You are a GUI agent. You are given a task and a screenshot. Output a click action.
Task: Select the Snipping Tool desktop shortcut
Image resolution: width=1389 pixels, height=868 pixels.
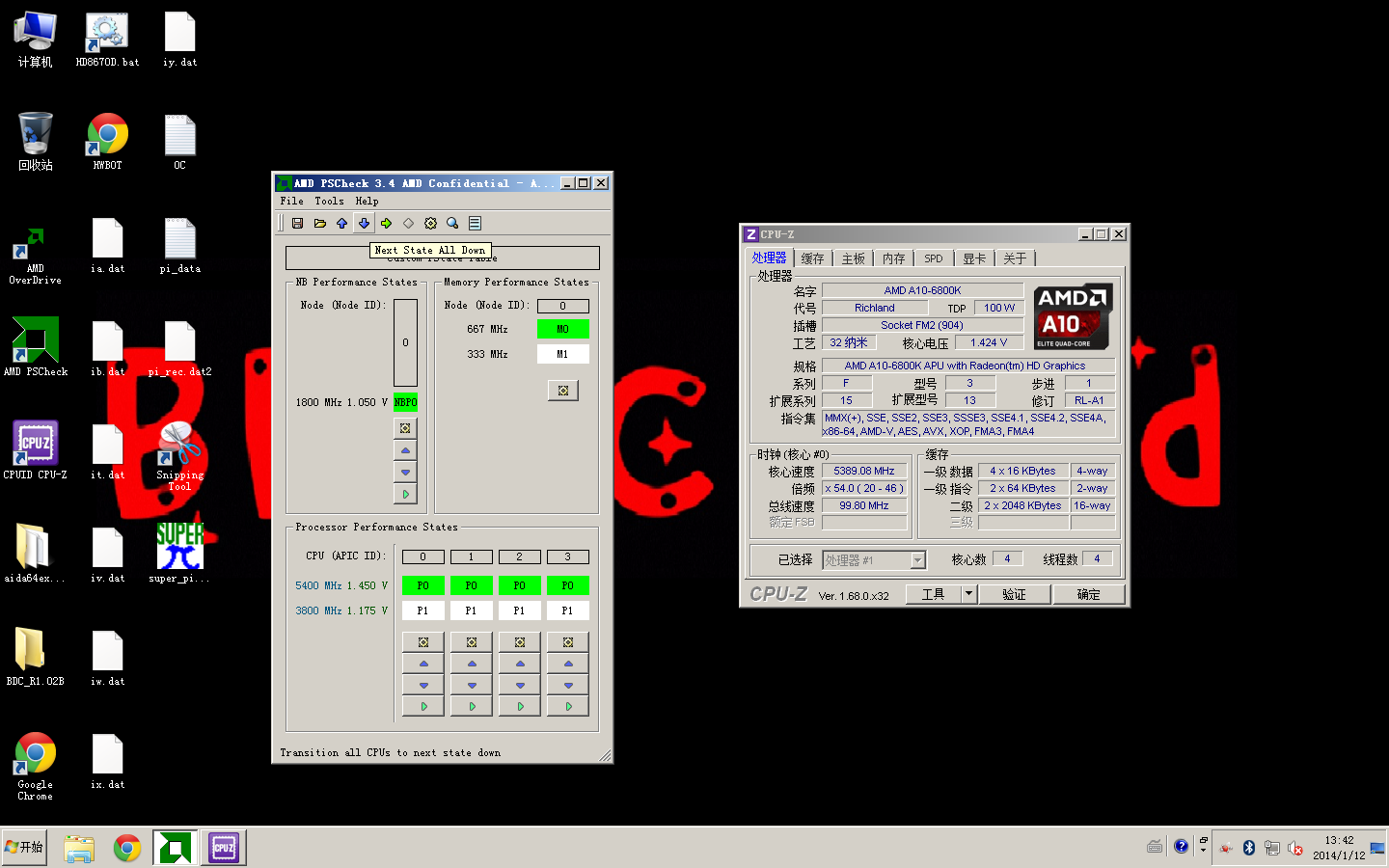179,457
